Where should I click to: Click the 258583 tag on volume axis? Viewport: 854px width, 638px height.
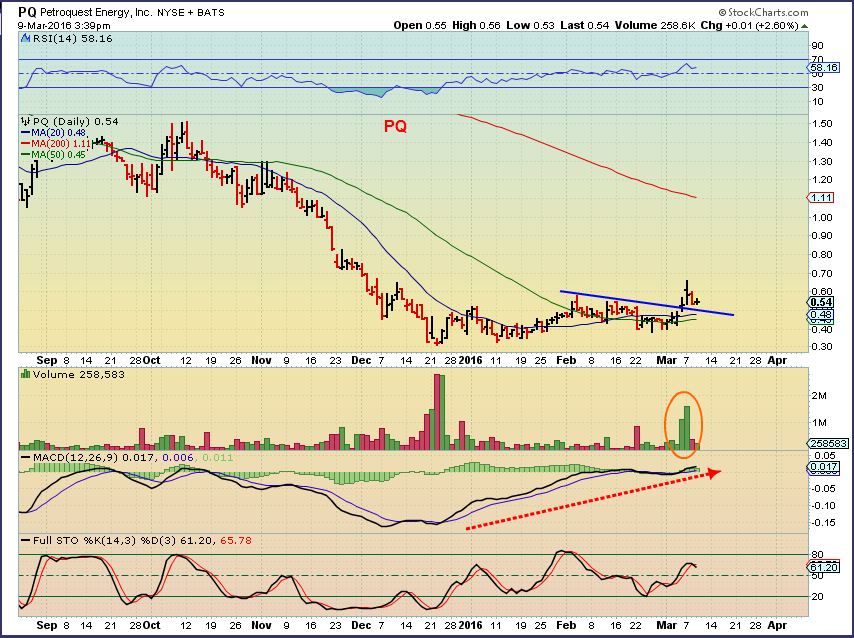pyautogui.click(x=827, y=443)
